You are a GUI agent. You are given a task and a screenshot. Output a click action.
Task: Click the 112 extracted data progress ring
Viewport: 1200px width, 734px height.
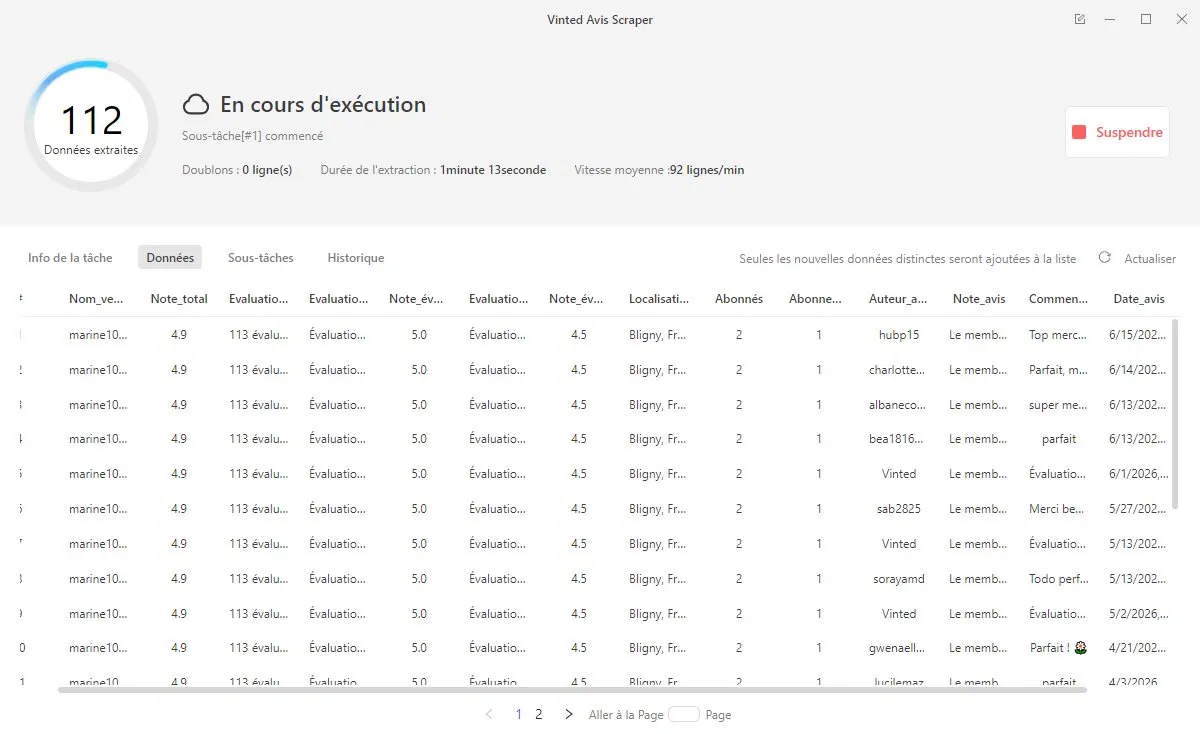(91, 127)
